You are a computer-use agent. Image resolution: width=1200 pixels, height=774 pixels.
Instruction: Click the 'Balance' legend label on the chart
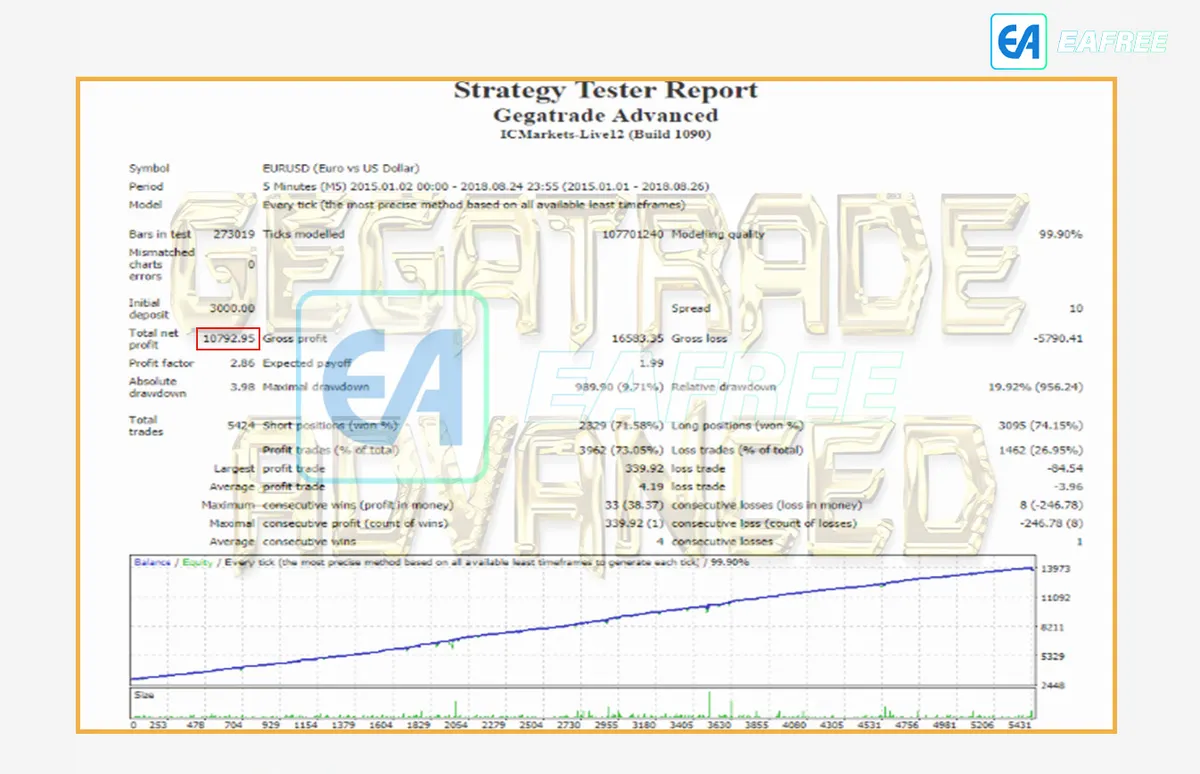point(153,562)
